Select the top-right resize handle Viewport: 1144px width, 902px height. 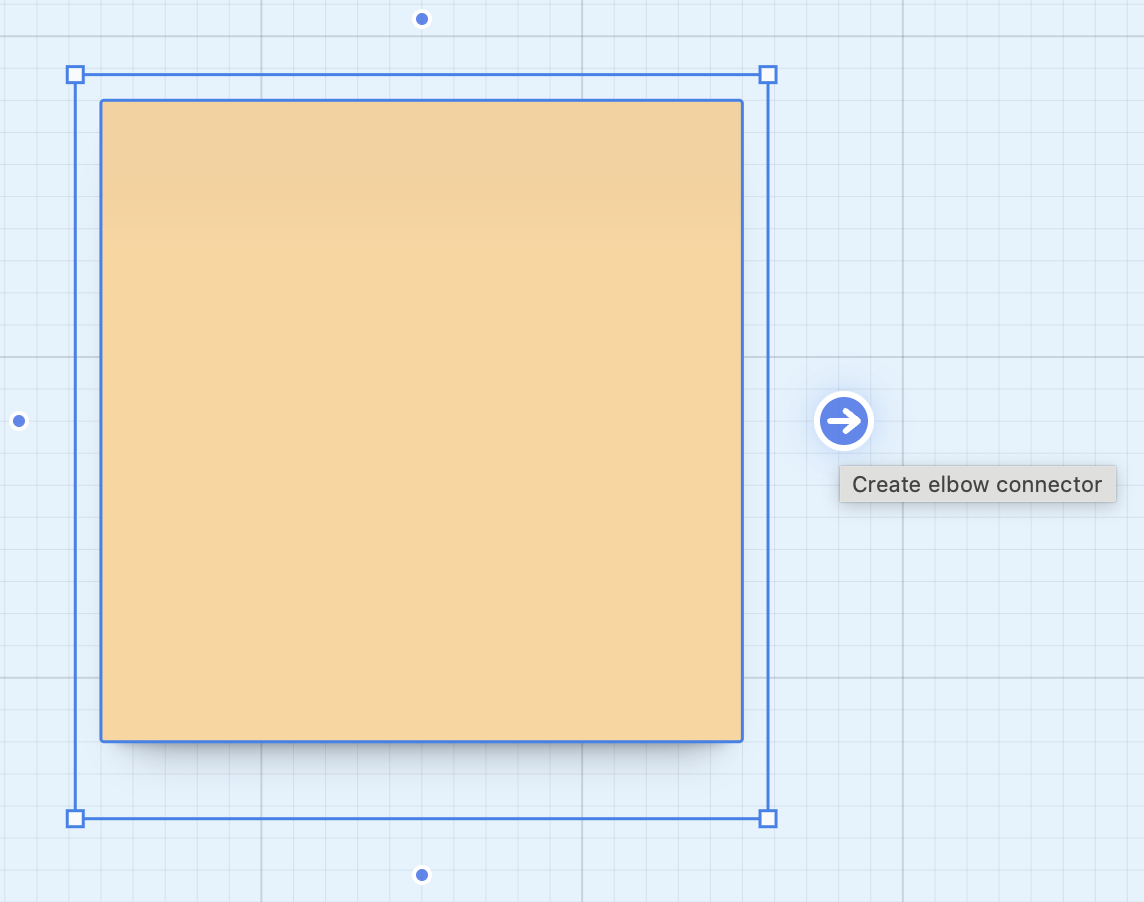point(768,74)
